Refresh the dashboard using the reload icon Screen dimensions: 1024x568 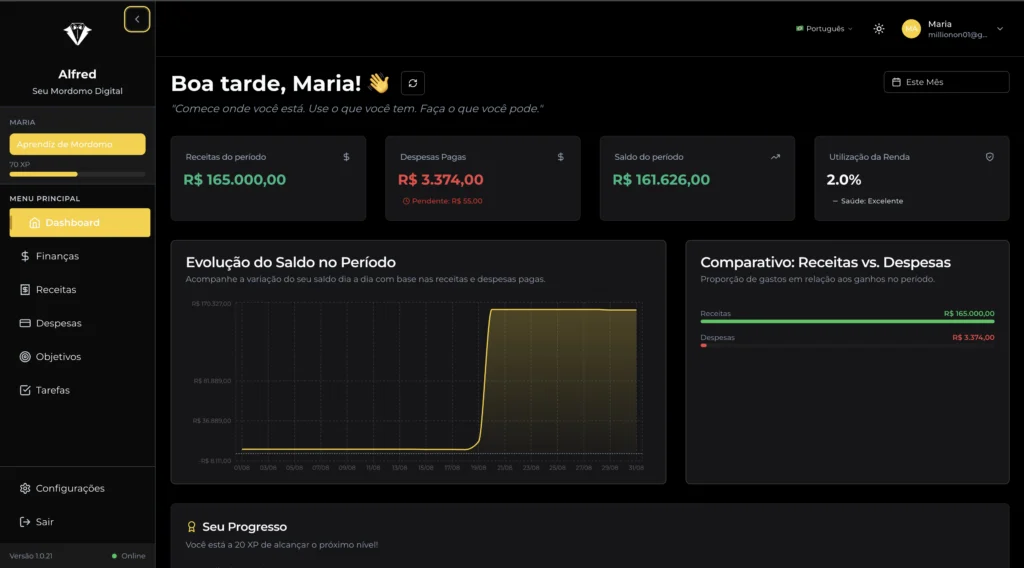coord(413,83)
